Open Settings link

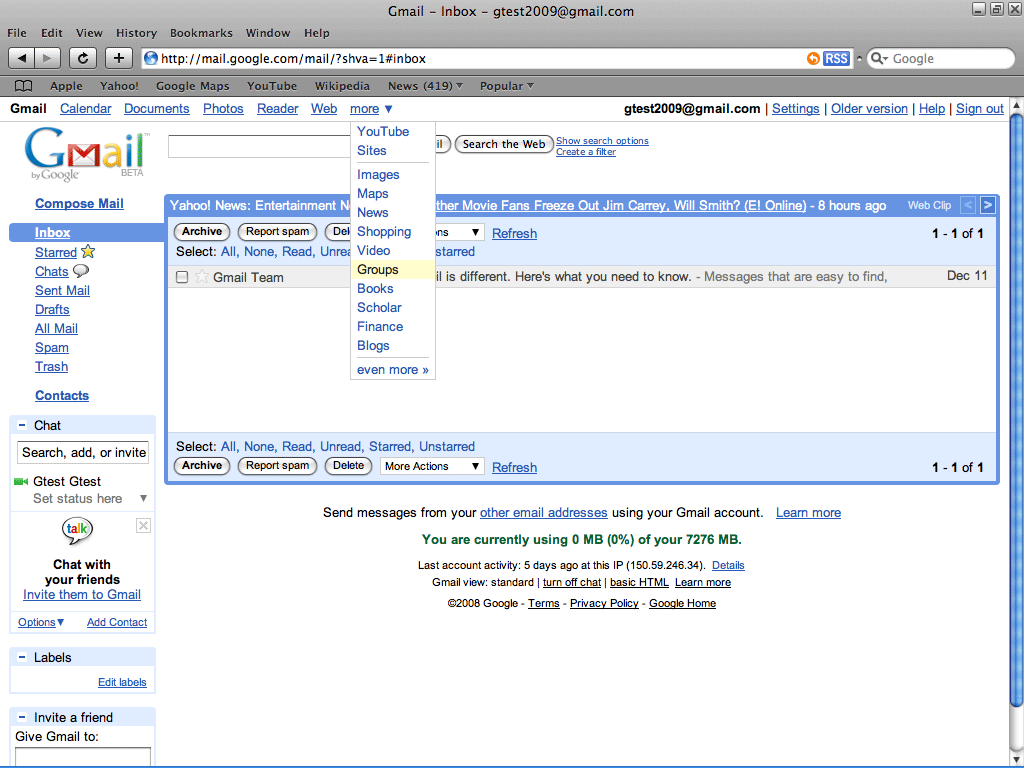795,109
